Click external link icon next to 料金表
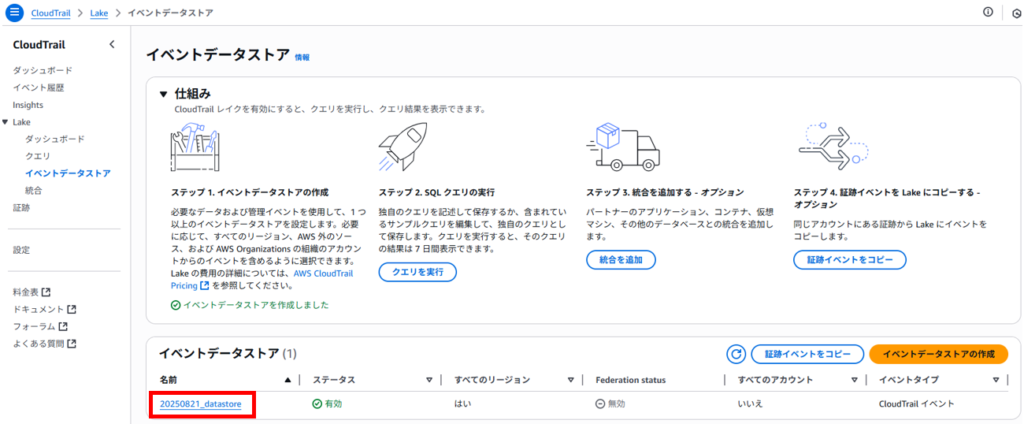This screenshot has height=424, width=1024. (46, 292)
